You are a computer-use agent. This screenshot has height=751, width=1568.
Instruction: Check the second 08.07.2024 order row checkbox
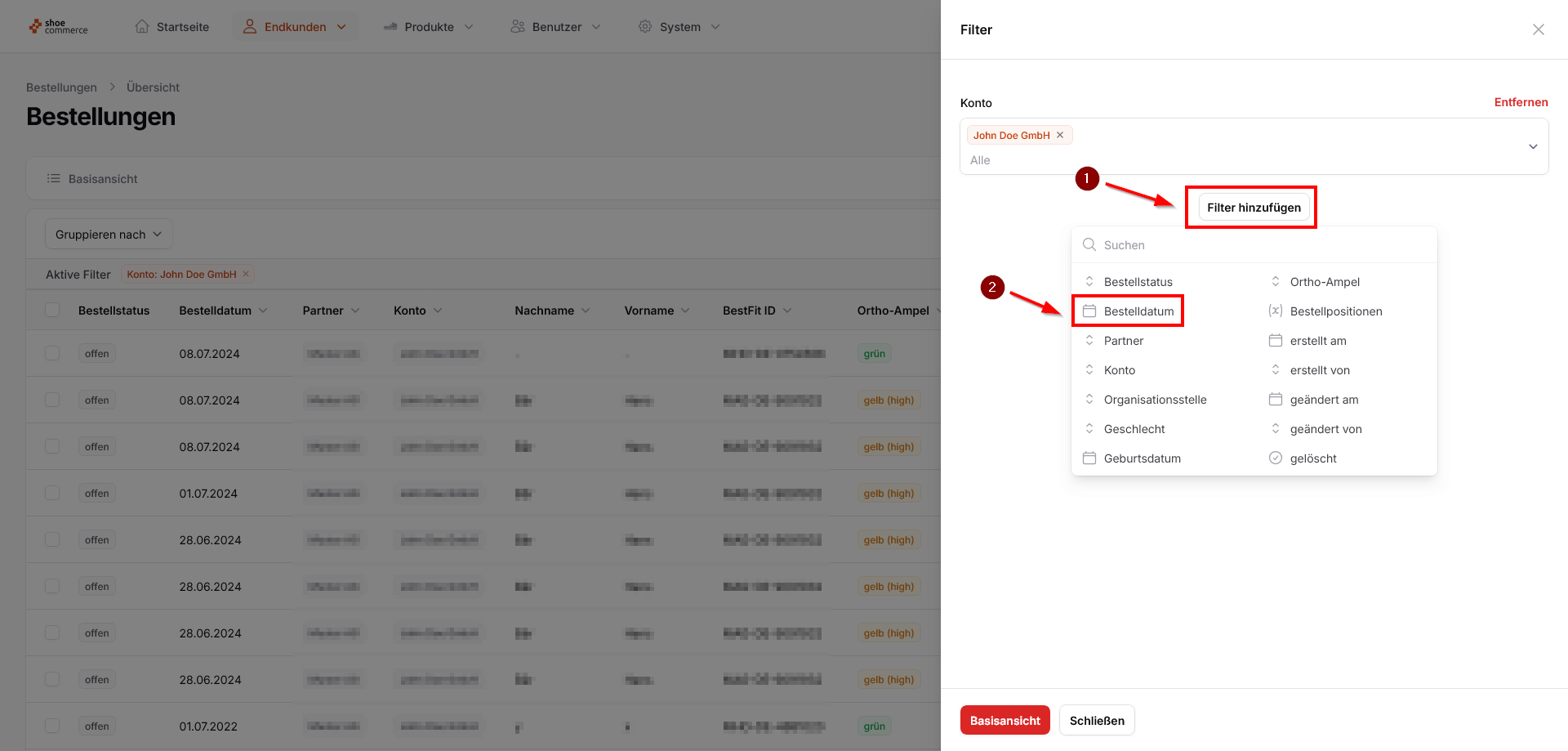pyautogui.click(x=52, y=400)
